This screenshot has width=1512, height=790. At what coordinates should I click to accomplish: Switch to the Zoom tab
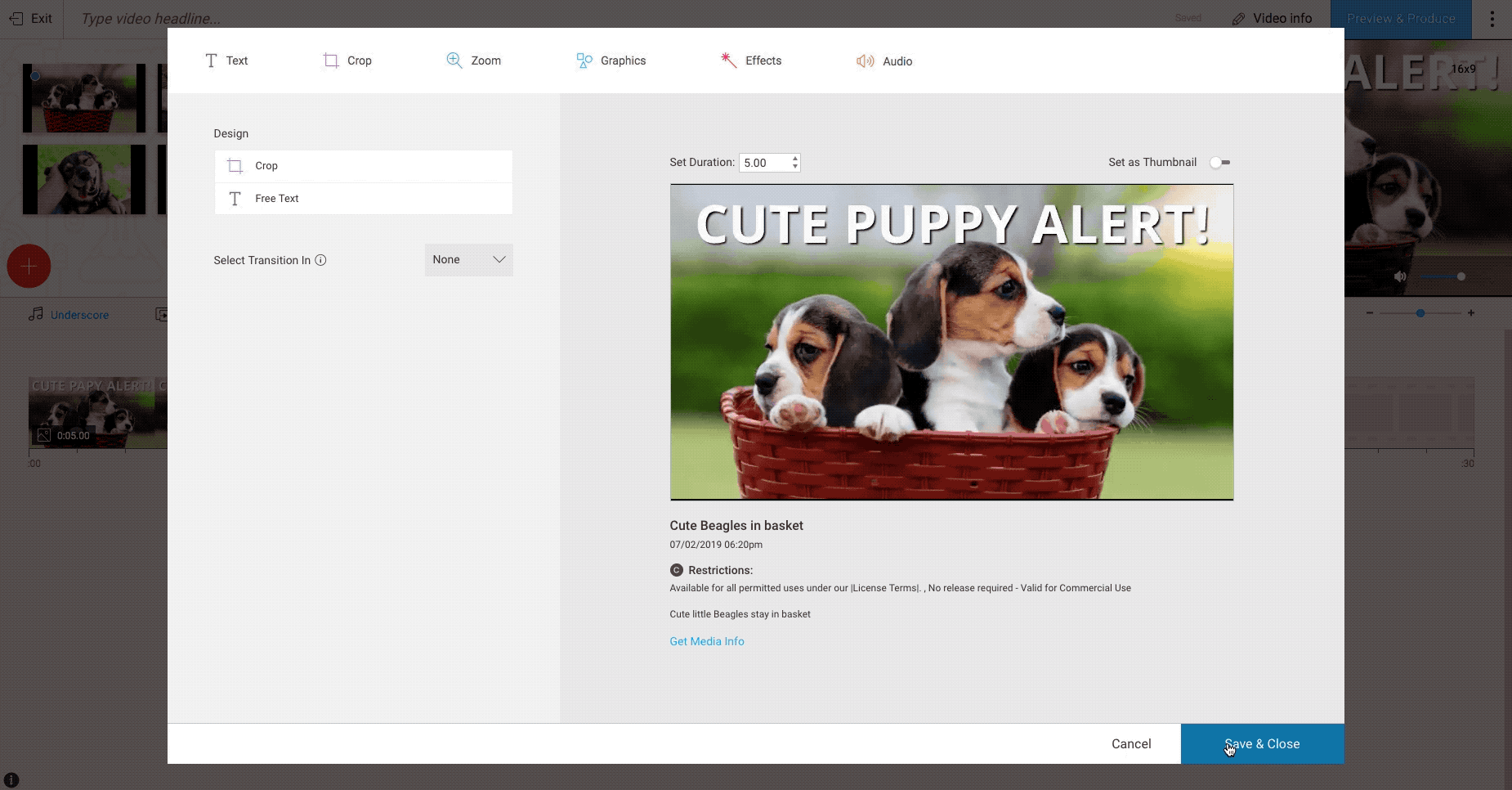(x=474, y=61)
